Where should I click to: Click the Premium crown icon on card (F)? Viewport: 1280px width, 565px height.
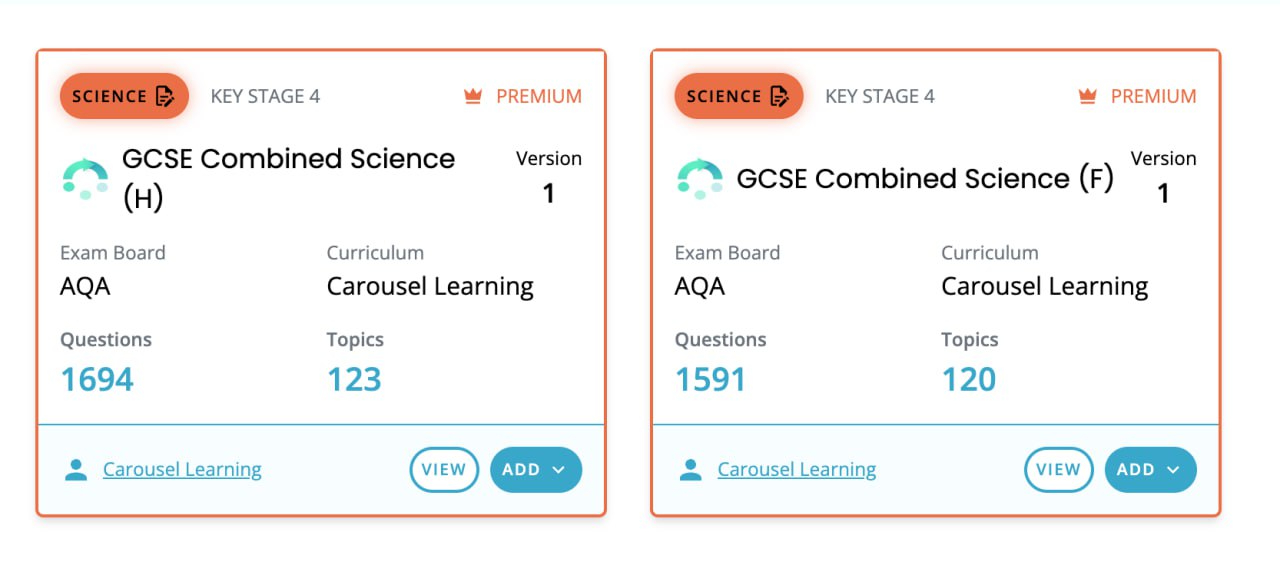(1088, 96)
